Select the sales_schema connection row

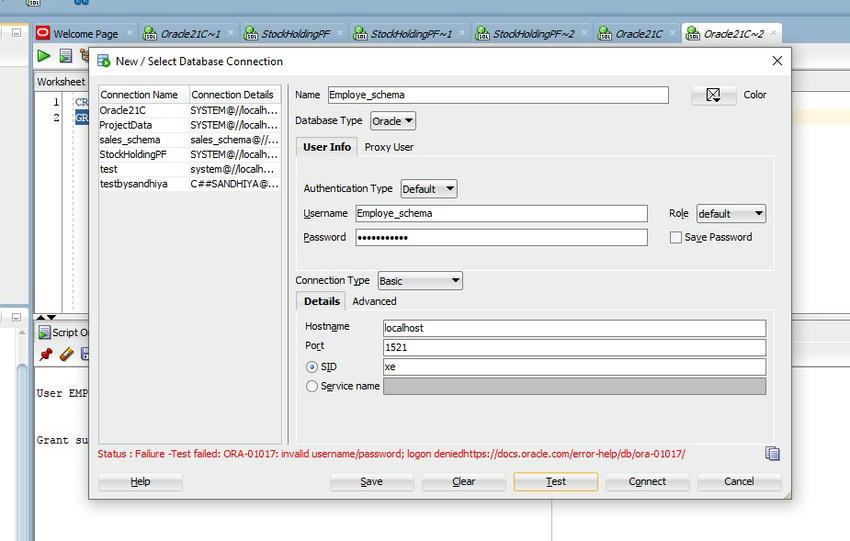[x=190, y=140]
